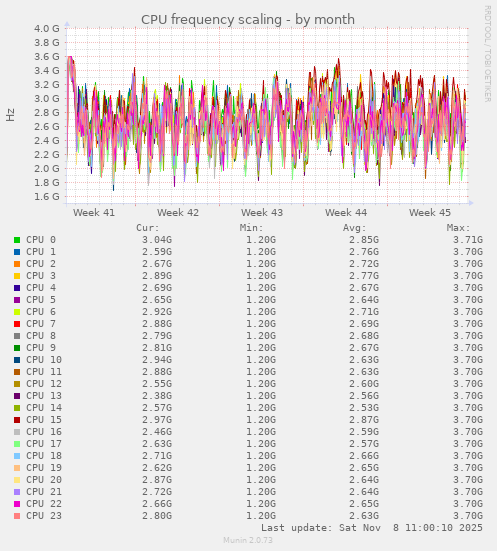Click the 'Min:' column header

[x=252, y=228]
